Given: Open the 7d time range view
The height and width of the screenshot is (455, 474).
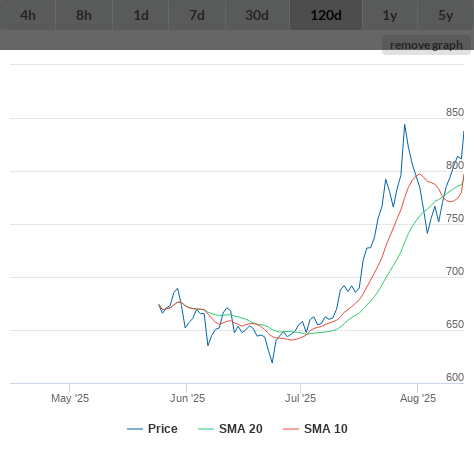Looking at the screenshot, I should [197, 15].
